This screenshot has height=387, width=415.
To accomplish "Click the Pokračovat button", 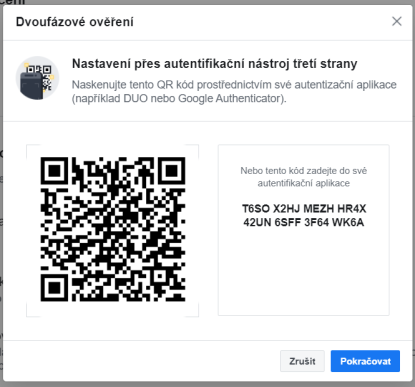I will click(365, 361).
